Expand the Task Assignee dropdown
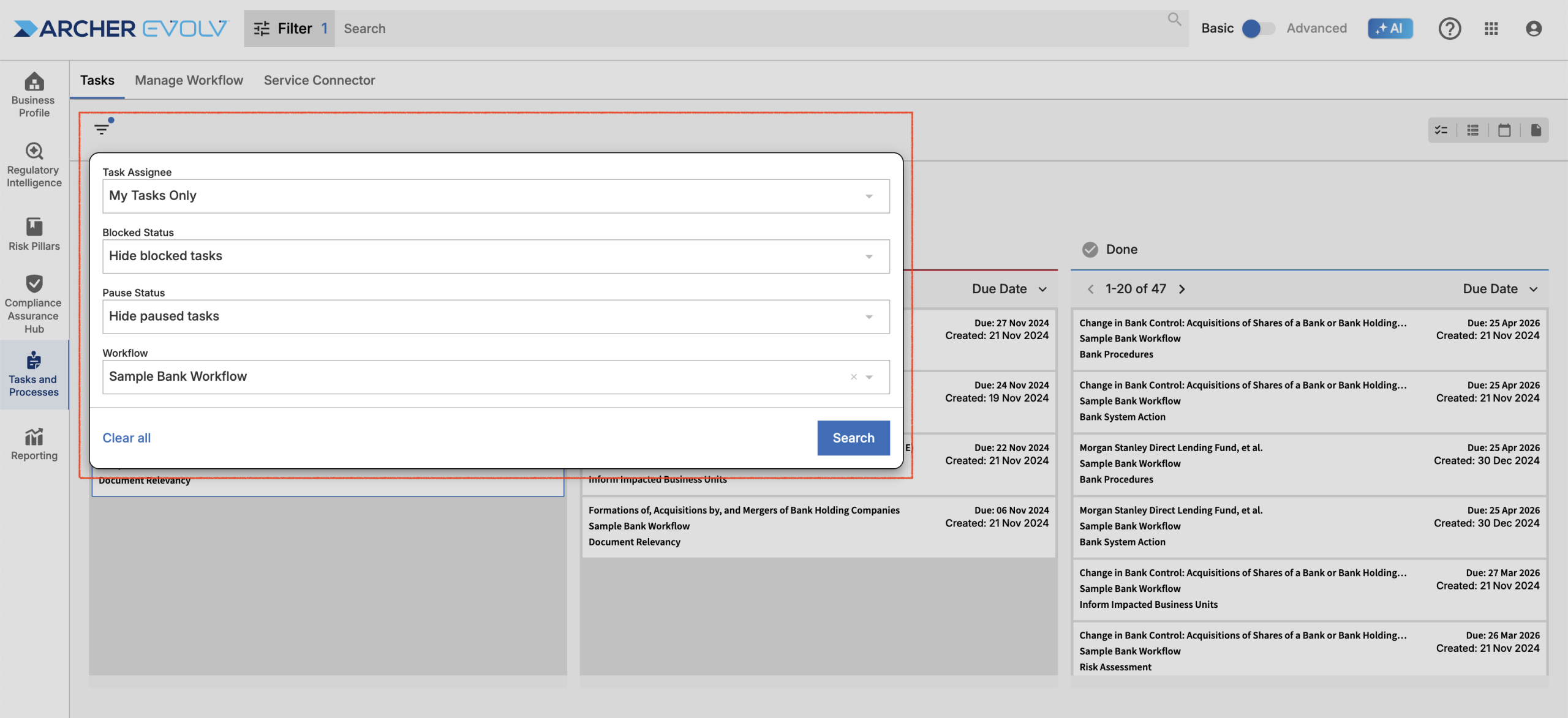1568x718 pixels. click(869, 196)
